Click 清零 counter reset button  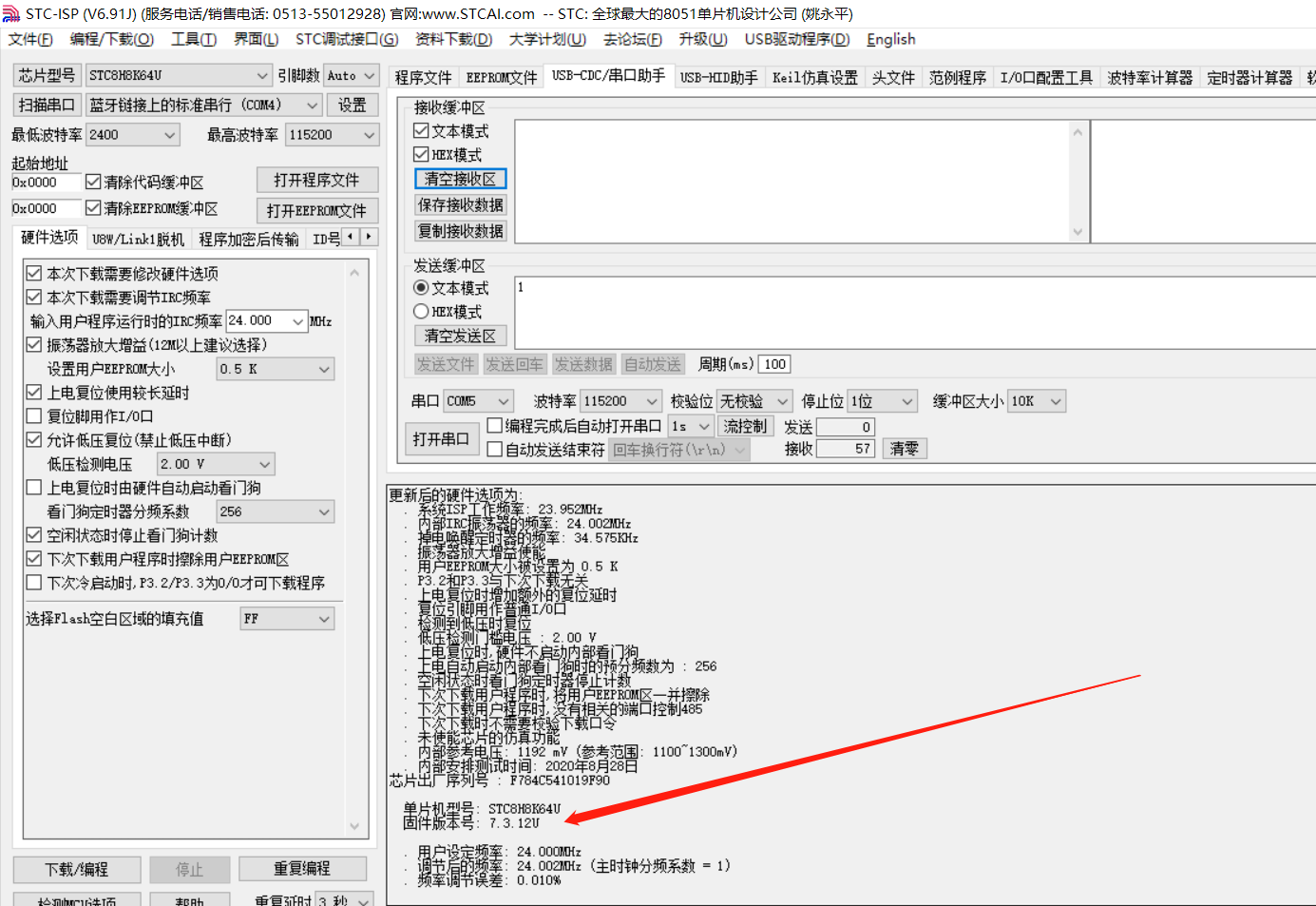coord(905,449)
